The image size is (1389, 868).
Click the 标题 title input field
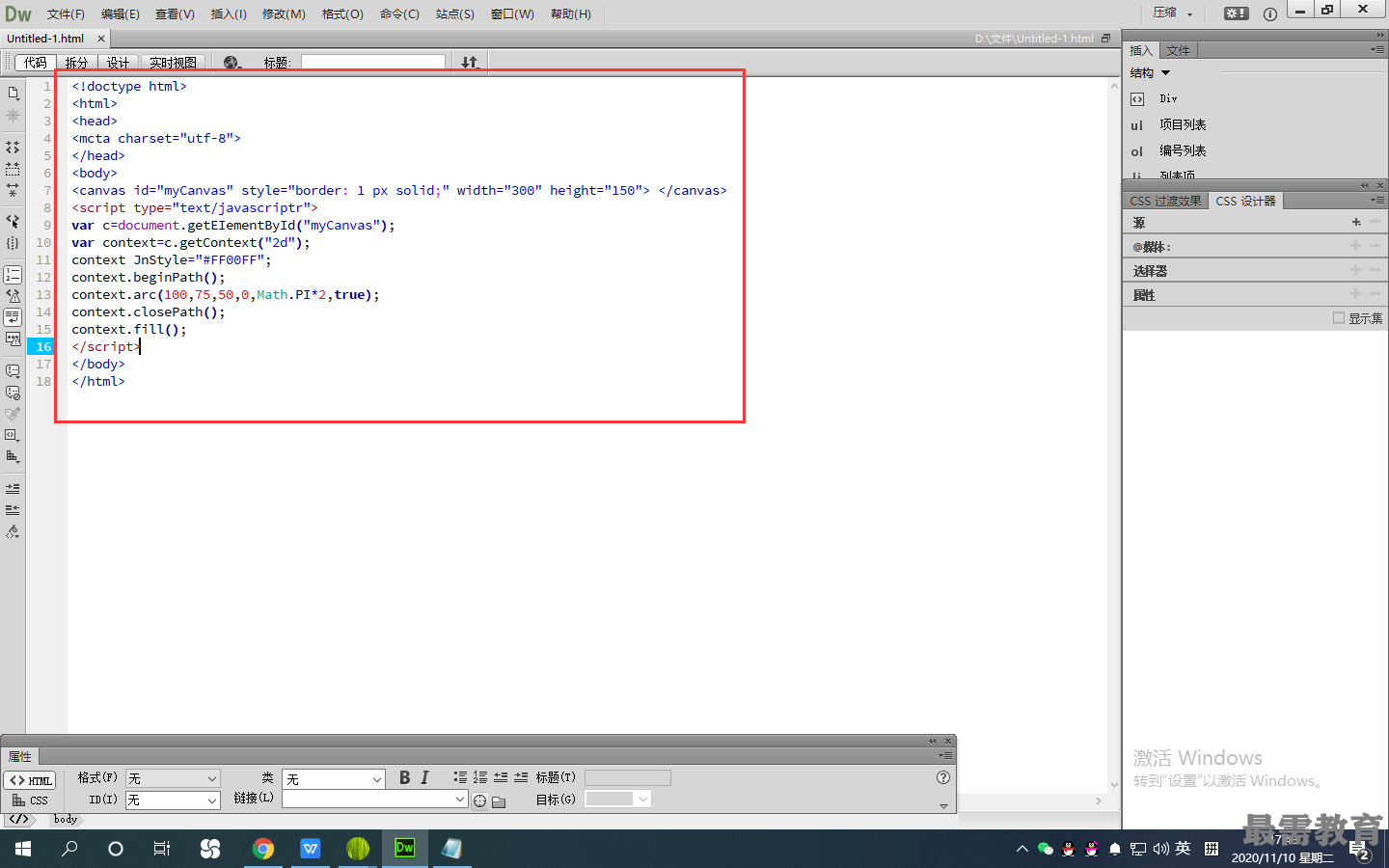[x=373, y=63]
